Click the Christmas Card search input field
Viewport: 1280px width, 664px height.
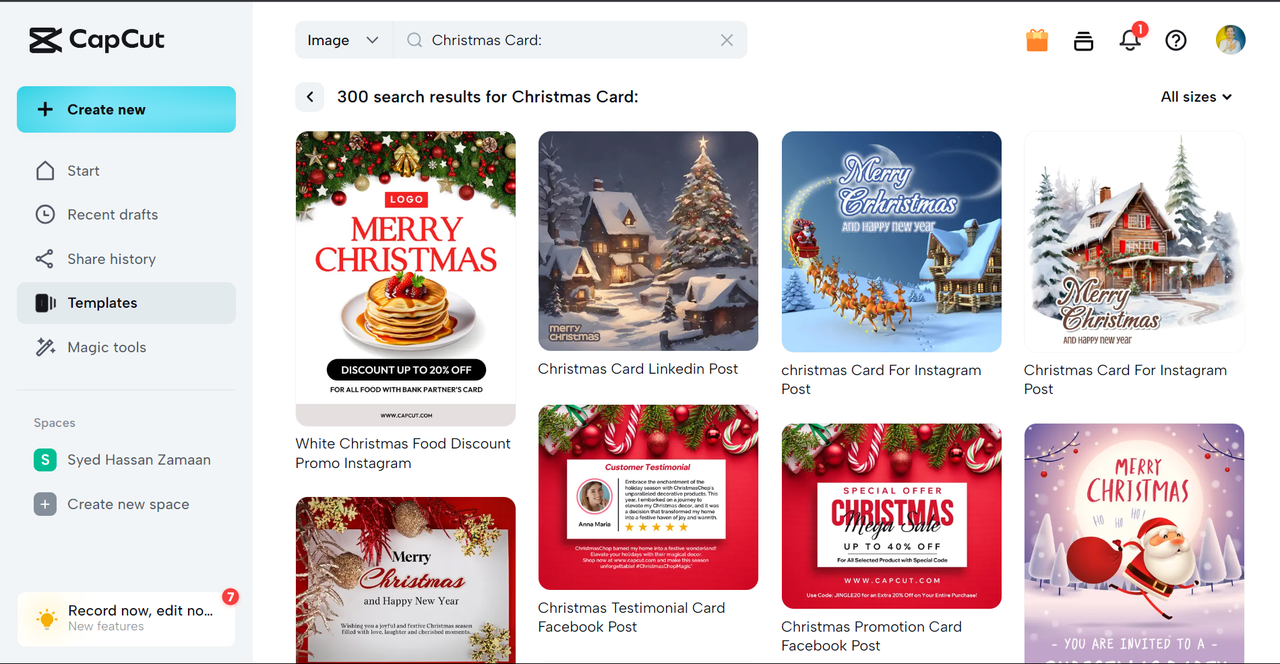[570, 40]
